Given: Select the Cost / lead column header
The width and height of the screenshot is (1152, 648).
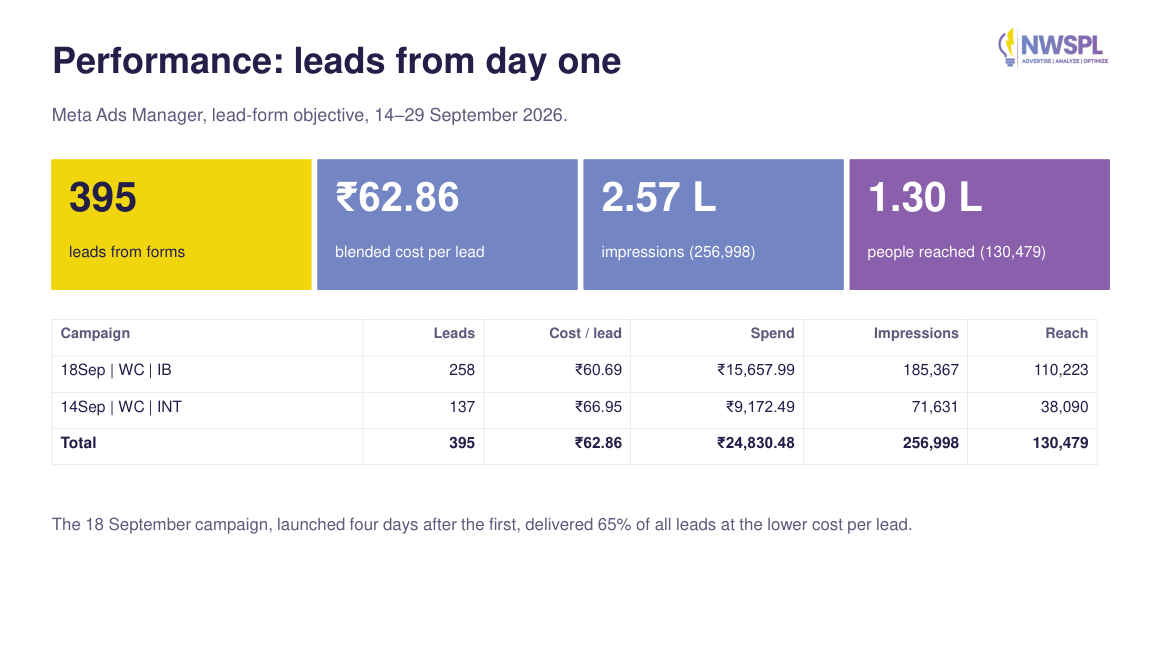Looking at the screenshot, I should (x=586, y=334).
